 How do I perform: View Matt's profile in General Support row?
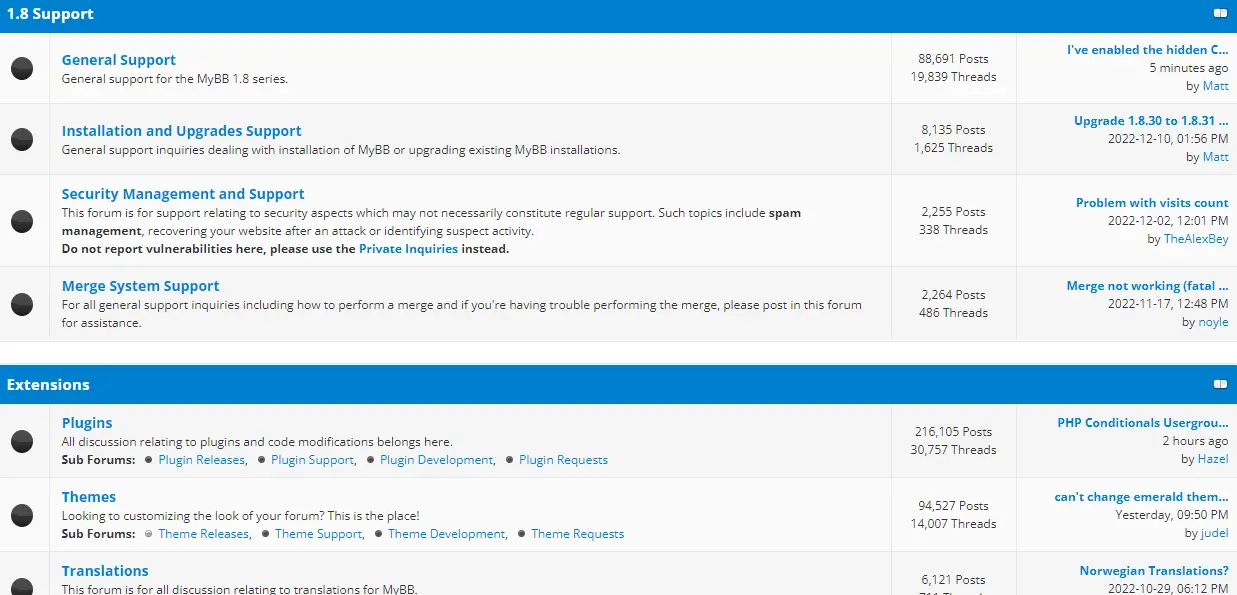point(1216,86)
